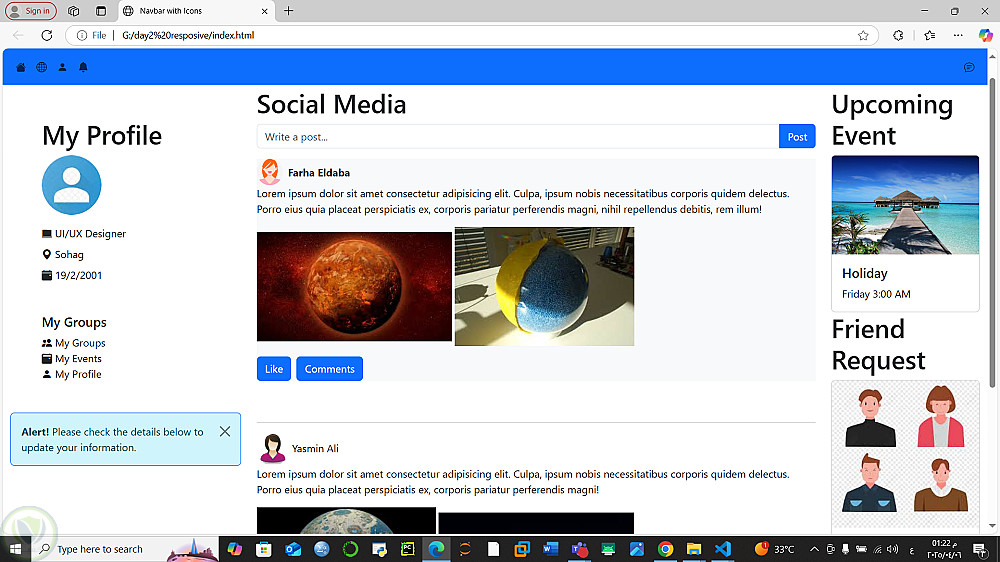The height and width of the screenshot is (562, 1000).
Task: Open the notification center icon
Action: 980,549
